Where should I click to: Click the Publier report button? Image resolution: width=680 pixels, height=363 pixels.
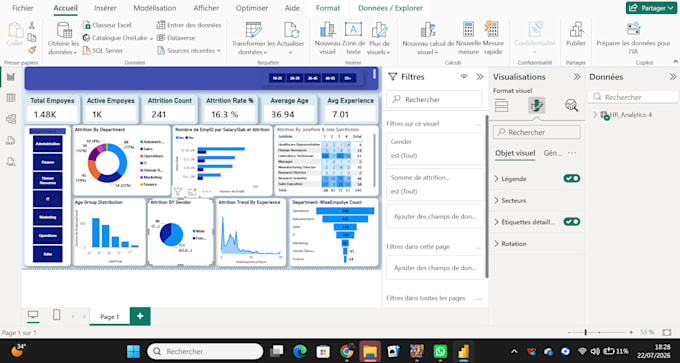click(576, 35)
